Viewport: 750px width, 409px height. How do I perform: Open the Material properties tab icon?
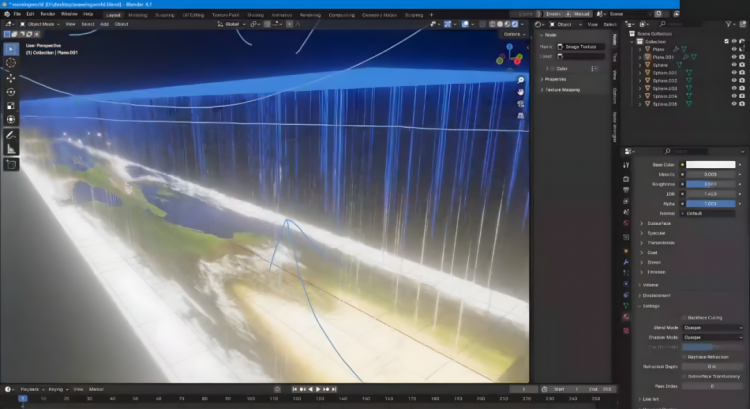626,317
